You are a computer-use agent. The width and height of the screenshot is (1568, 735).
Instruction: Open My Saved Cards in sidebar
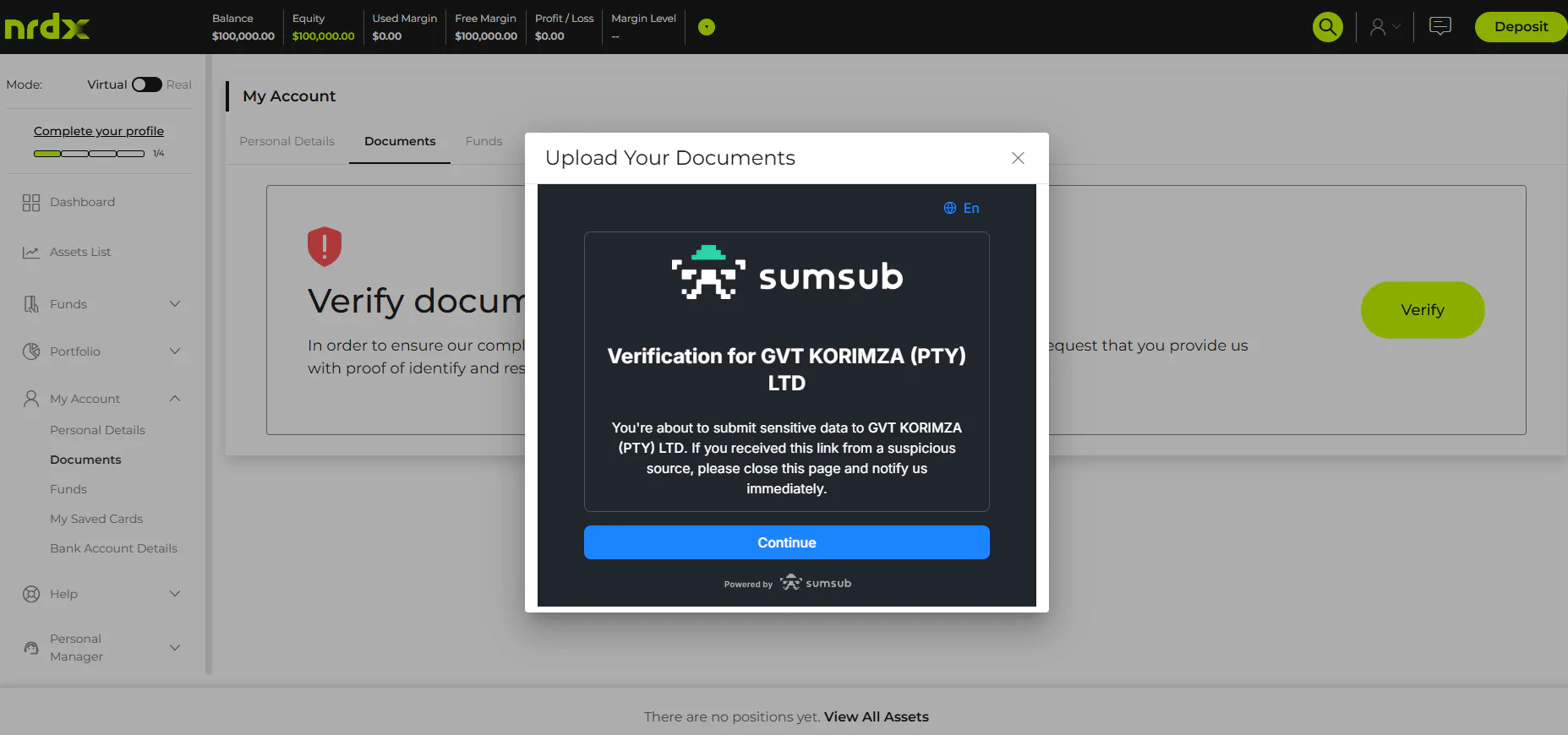click(x=96, y=519)
